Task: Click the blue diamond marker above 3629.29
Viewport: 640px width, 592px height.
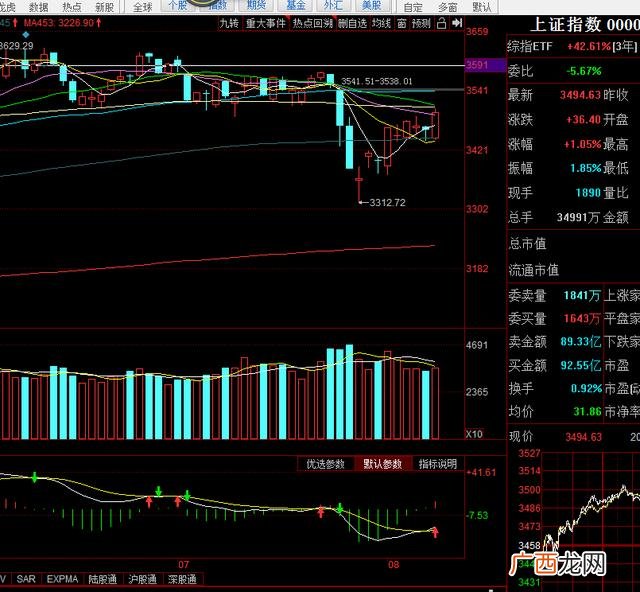Action: point(25,36)
